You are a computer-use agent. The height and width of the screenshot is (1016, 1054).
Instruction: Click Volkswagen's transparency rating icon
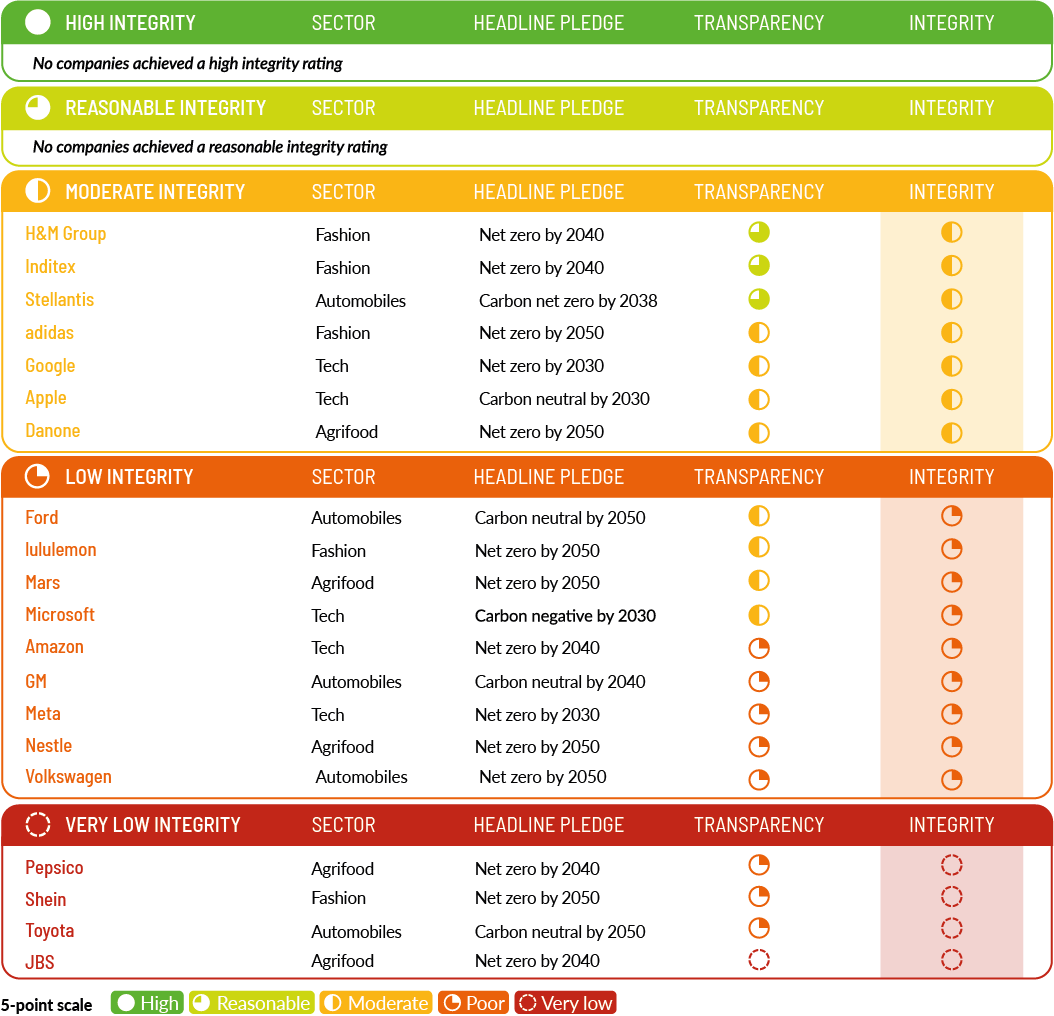tap(759, 780)
